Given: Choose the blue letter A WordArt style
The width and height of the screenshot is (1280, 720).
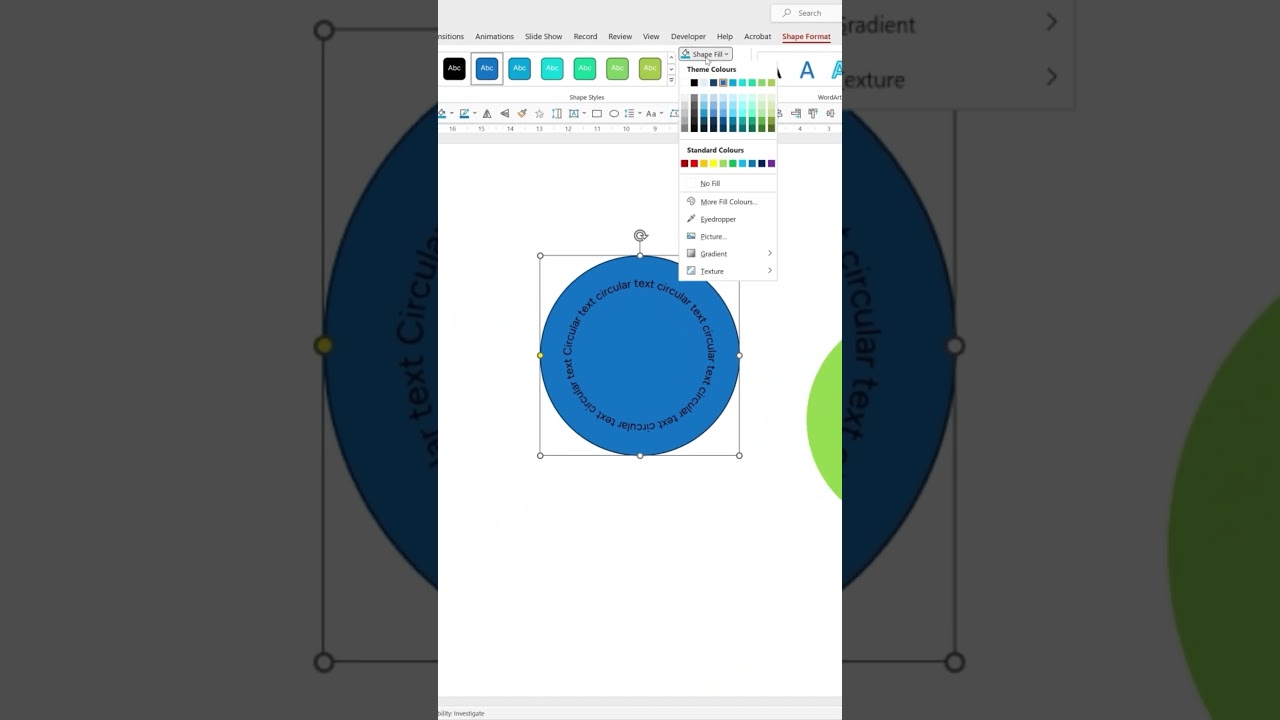Looking at the screenshot, I should point(807,70).
